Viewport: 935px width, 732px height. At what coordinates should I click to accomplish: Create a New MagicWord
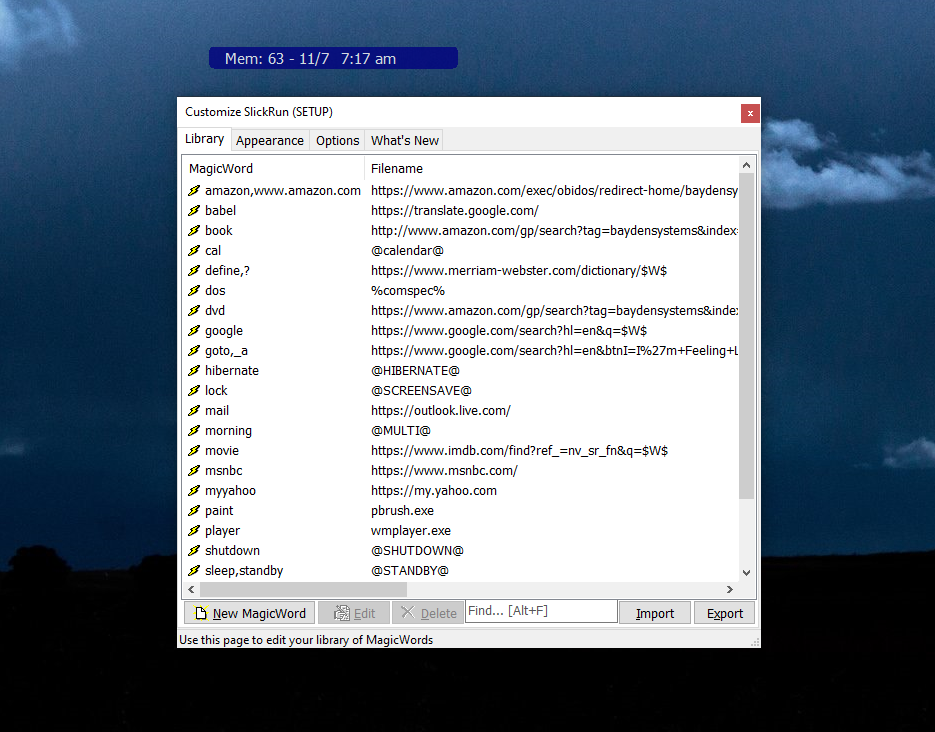249,613
